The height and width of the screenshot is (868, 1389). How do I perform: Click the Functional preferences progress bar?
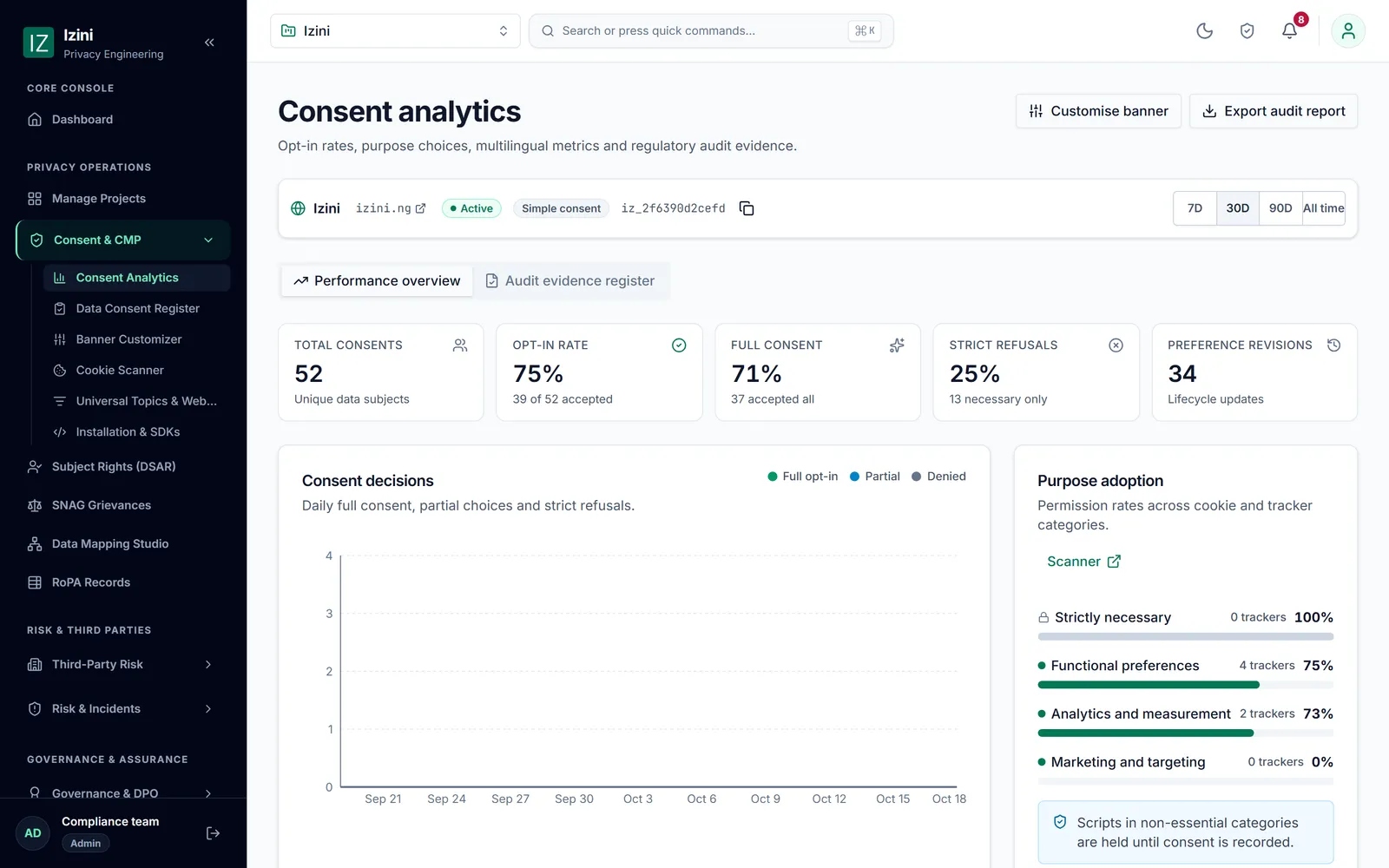tap(1185, 685)
